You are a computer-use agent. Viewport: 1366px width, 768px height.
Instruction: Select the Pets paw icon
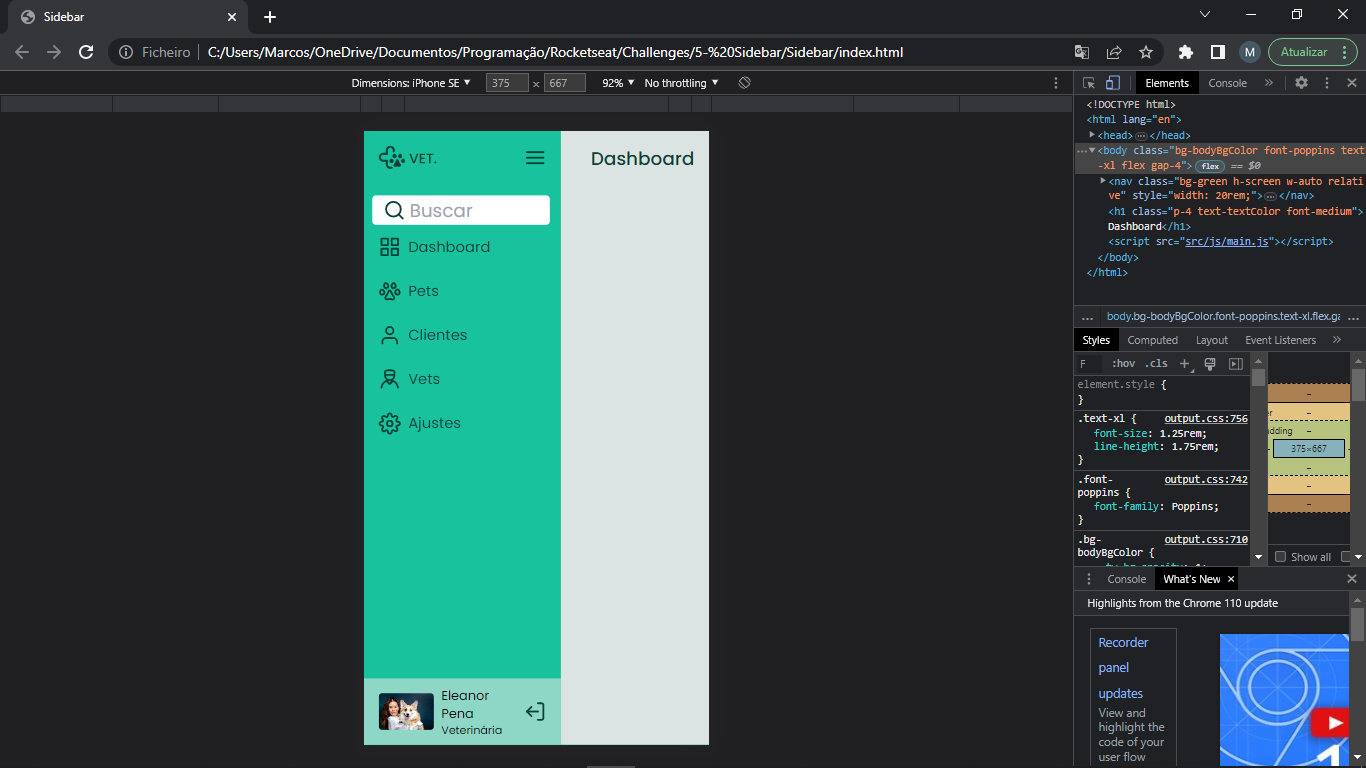click(x=390, y=291)
